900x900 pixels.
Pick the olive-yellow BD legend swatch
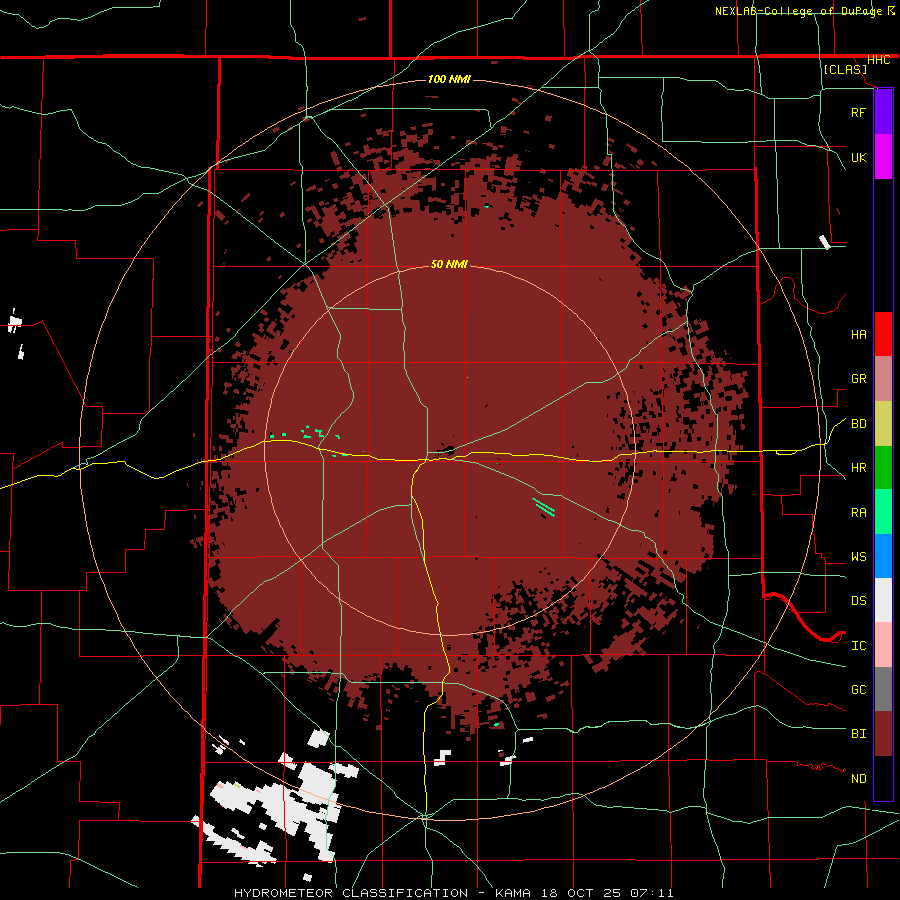point(883,424)
